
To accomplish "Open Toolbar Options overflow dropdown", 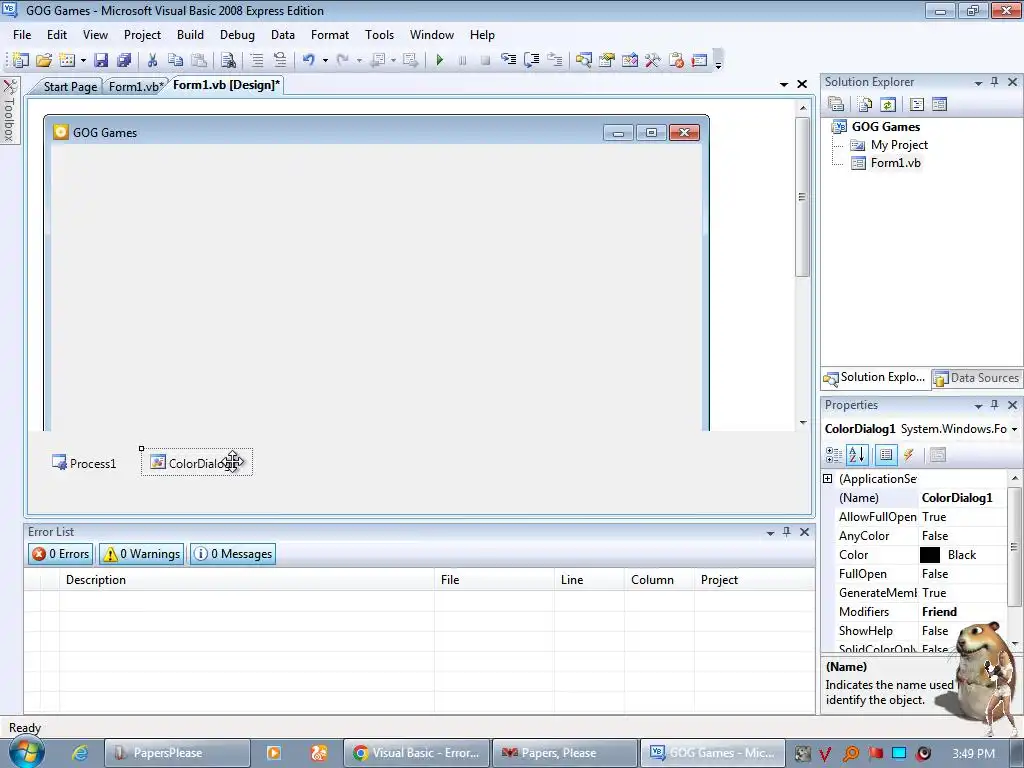I will tap(718, 60).
